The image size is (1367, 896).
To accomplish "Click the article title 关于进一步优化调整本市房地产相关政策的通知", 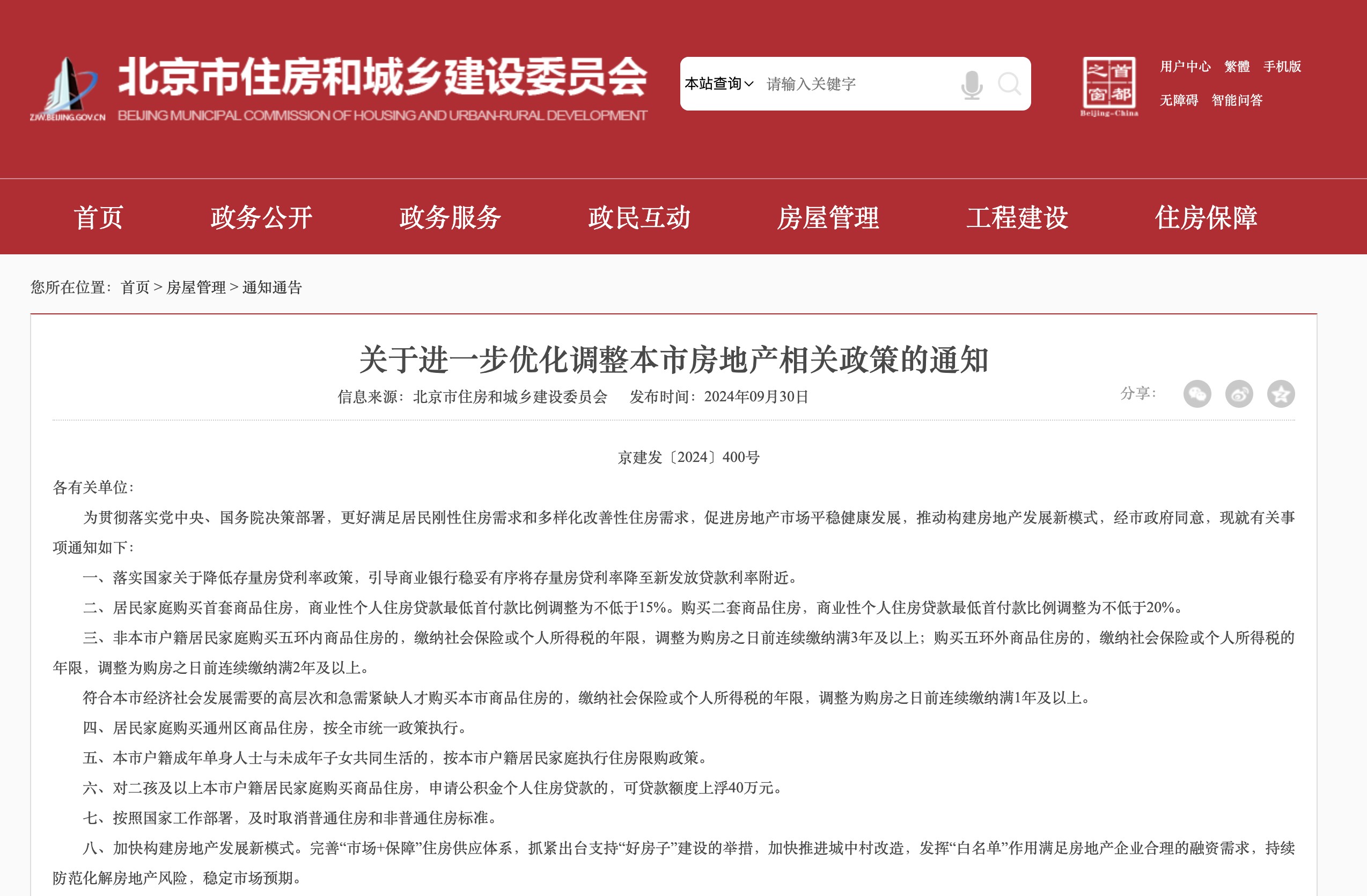I will click(674, 359).
